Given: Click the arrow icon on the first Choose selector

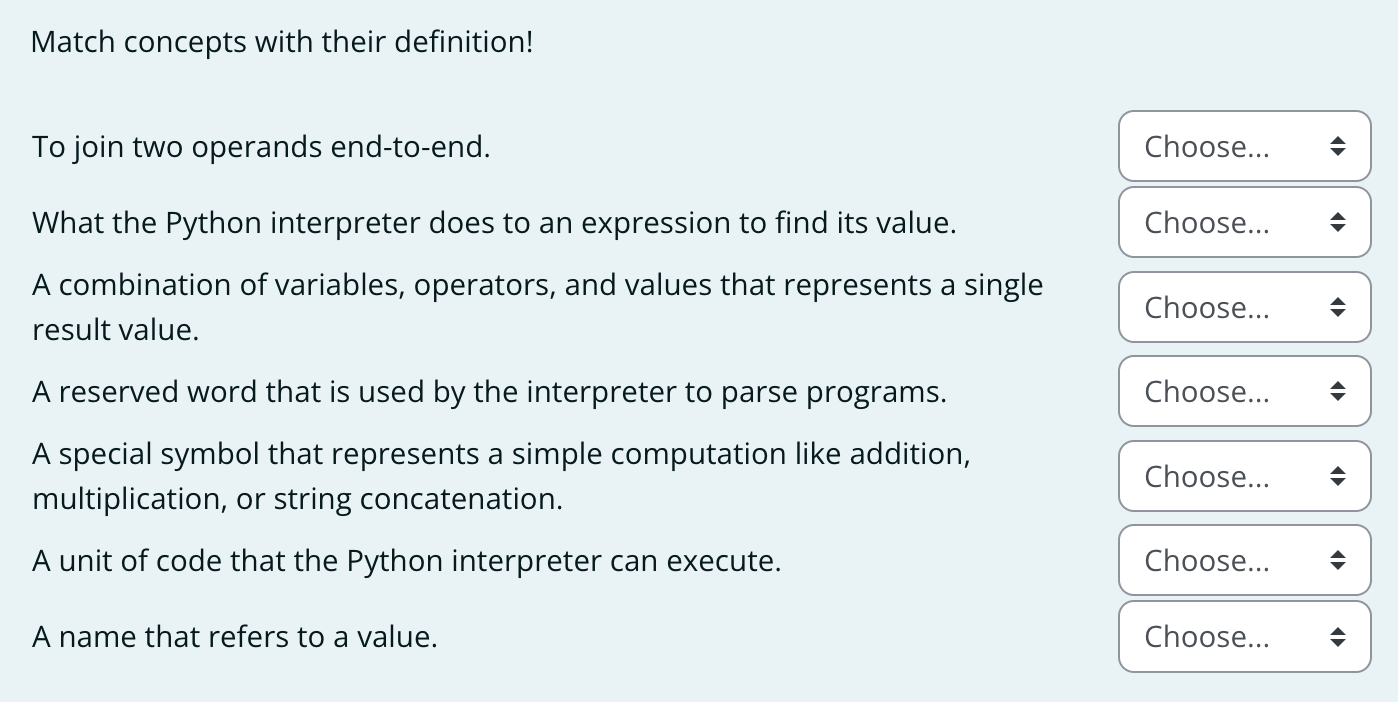Looking at the screenshot, I should [1340, 146].
